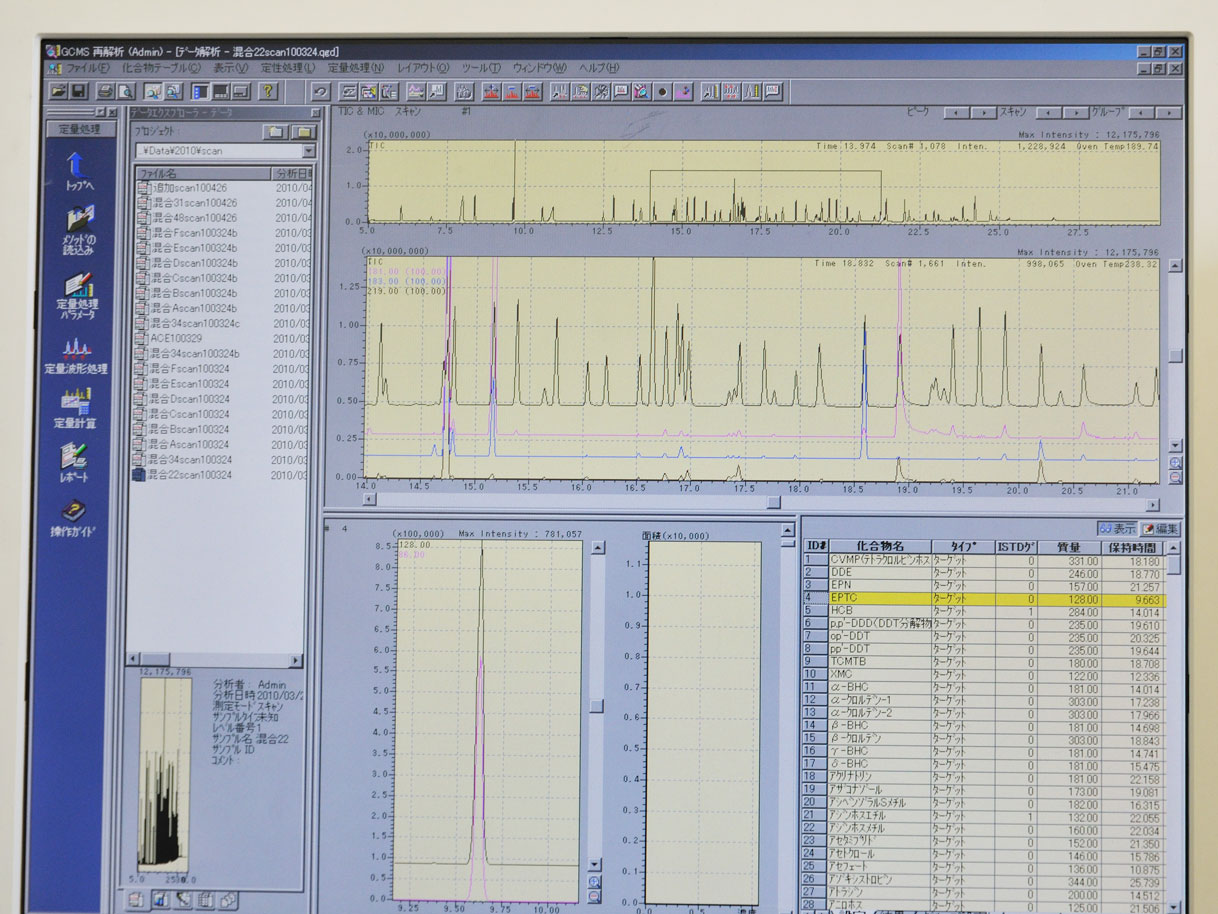The image size is (1218, 914).
Task: Click the chromatogram's horizontal scrollbar thumb
Action: click(772, 503)
